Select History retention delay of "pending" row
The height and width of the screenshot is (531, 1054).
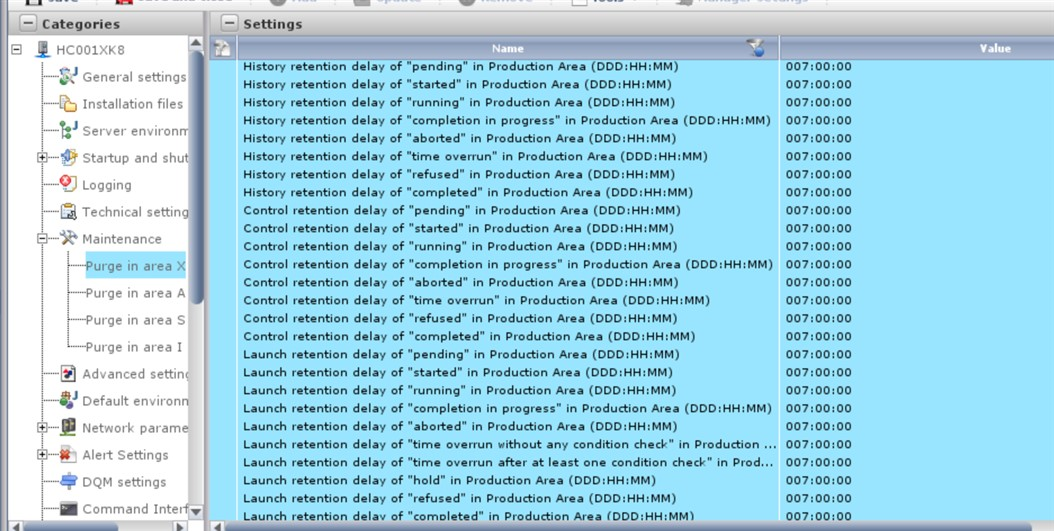[631, 67]
